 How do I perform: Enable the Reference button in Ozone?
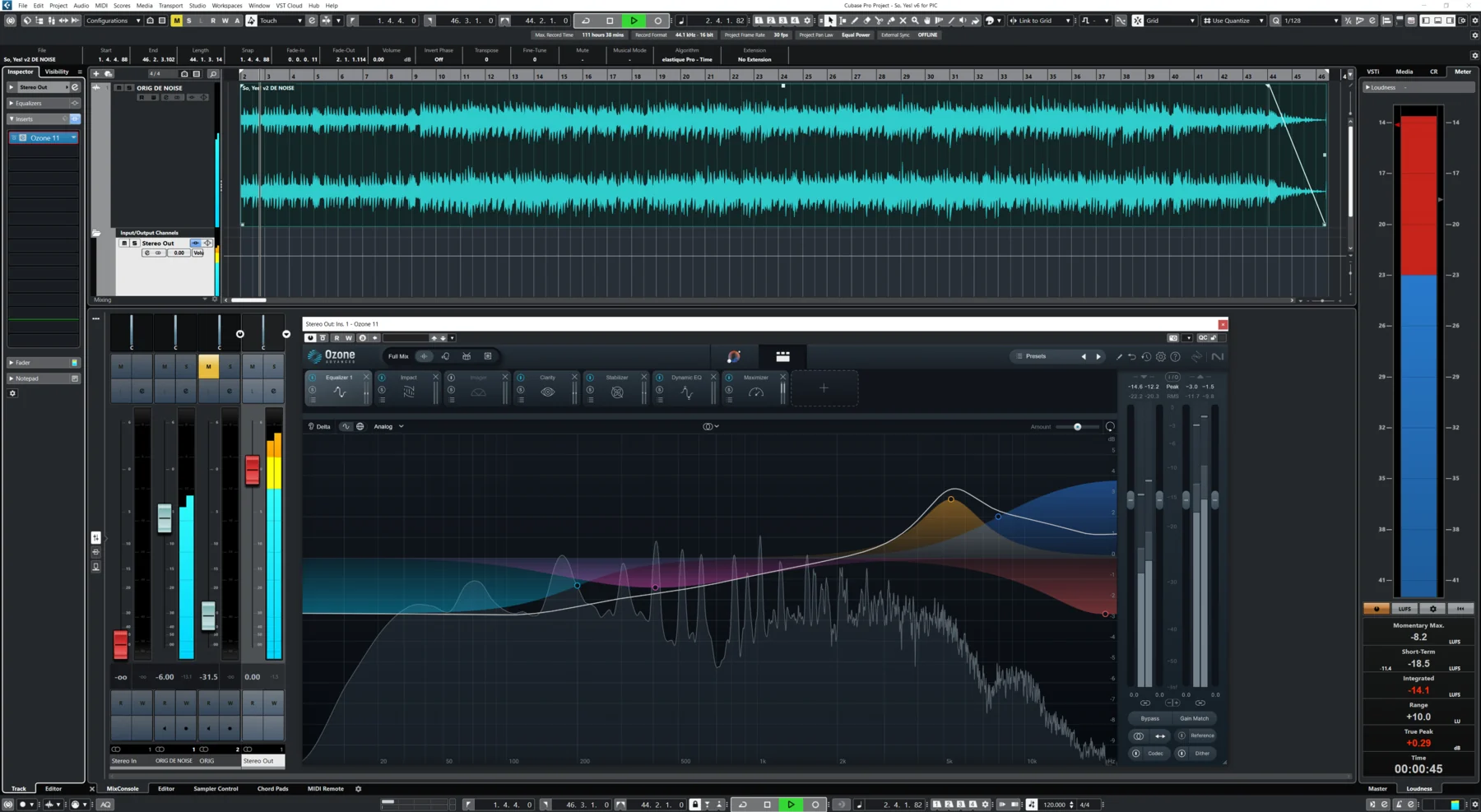[1201, 735]
